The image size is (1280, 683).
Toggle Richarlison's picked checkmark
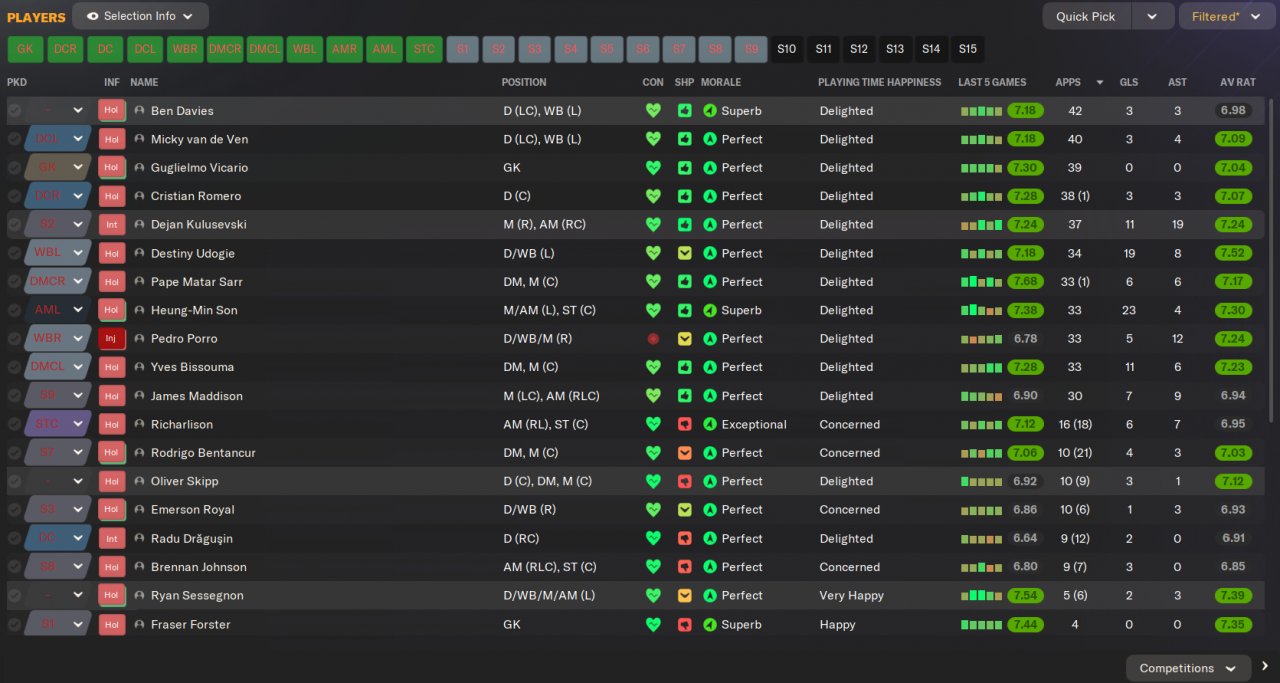pyautogui.click(x=14, y=424)
